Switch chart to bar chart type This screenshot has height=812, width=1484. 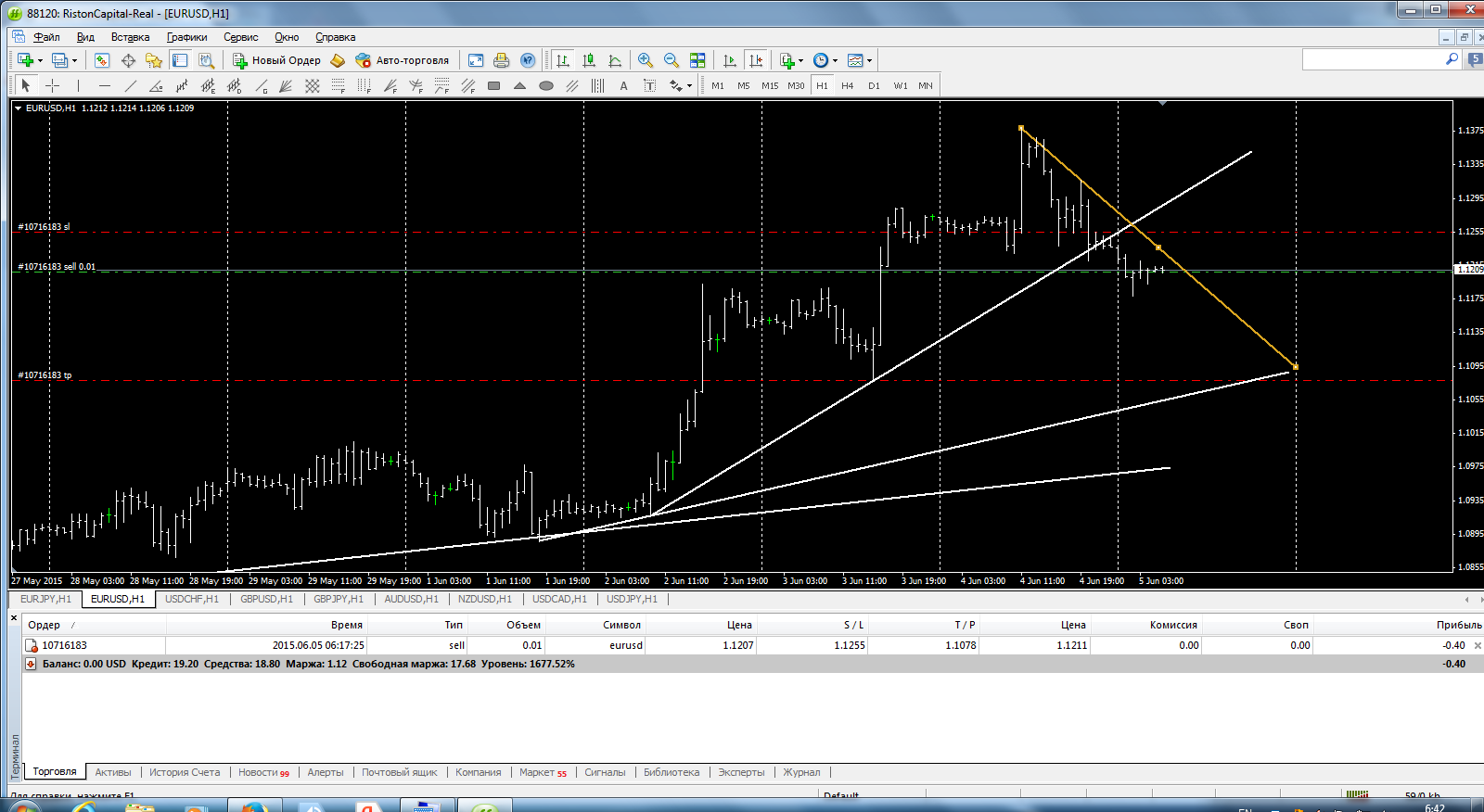click(x=563, y=60)
